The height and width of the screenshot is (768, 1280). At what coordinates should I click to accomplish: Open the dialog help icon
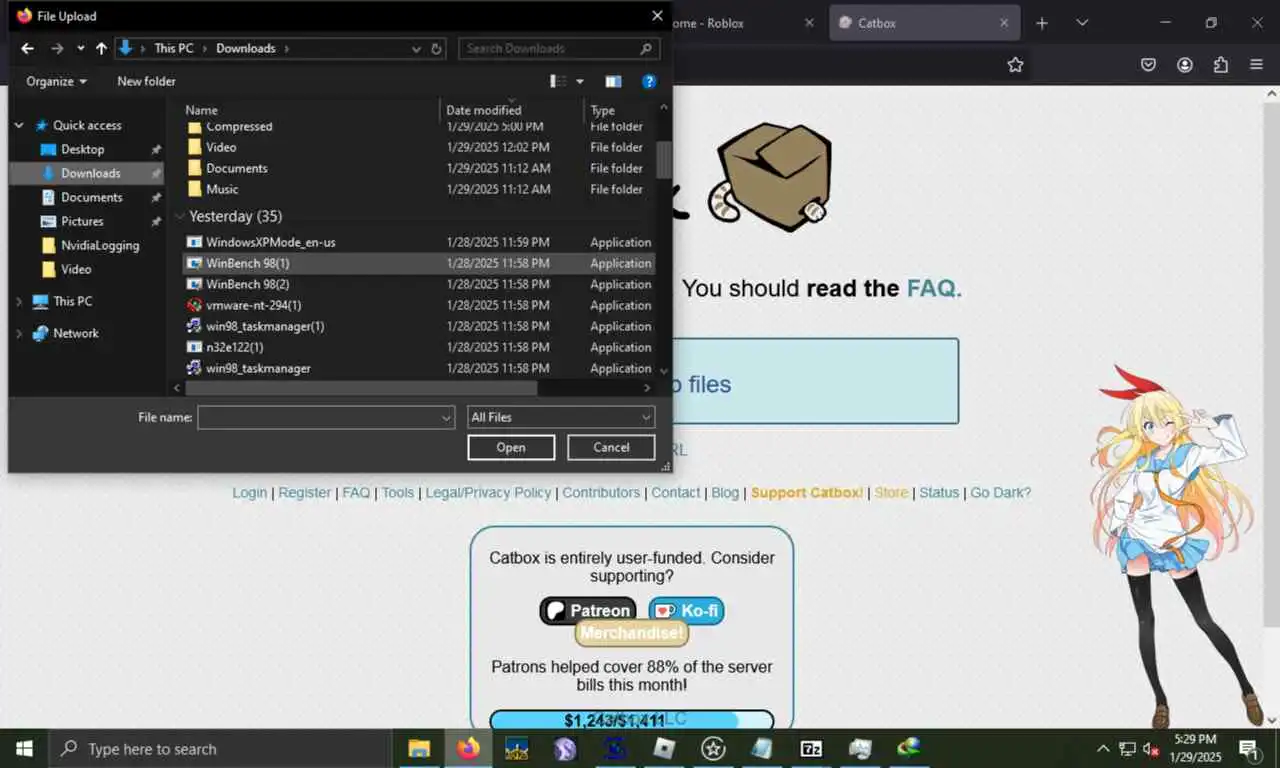click(649, 81)
